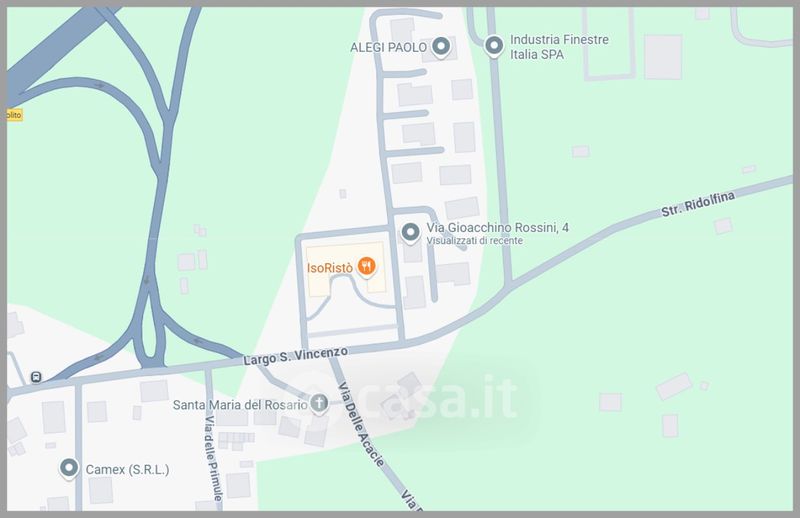This screenshot has width=800, height=518.
Task: Click the bus stop icon on the left
Action: [36, 377]
